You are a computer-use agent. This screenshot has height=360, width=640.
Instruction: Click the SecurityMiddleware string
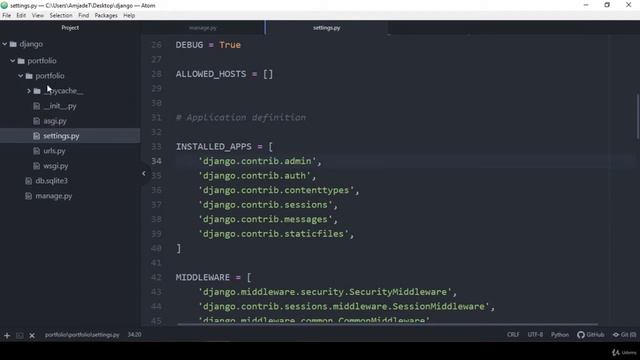[x=325, y=292]
